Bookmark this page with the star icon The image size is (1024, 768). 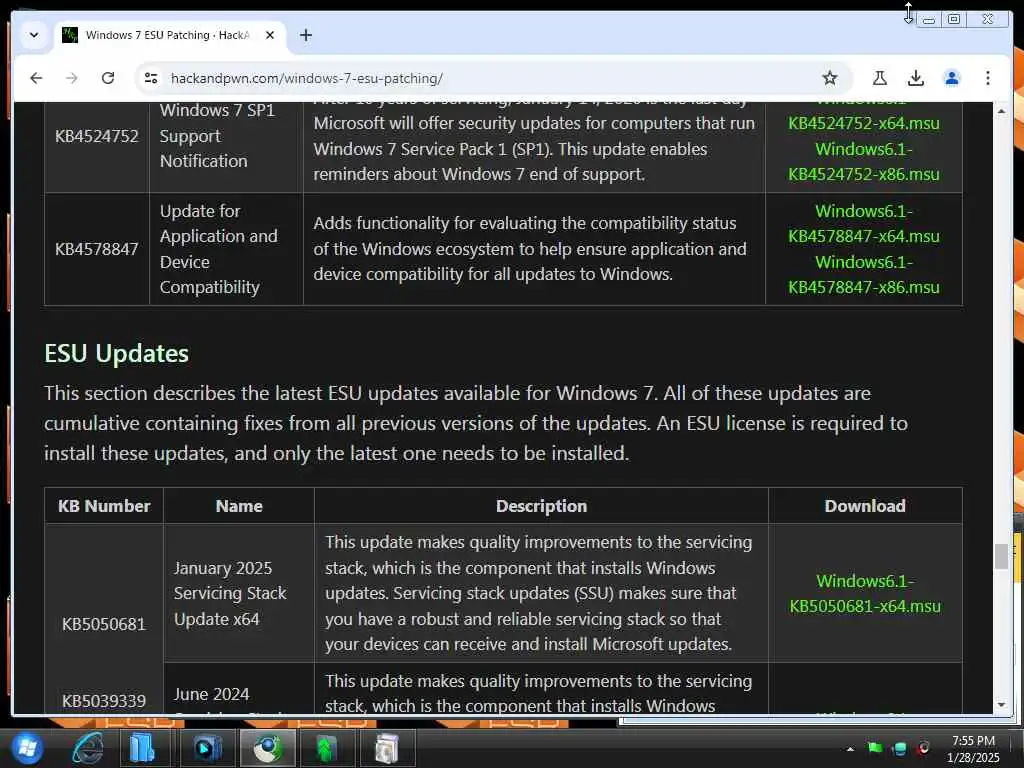click(829, 78)
